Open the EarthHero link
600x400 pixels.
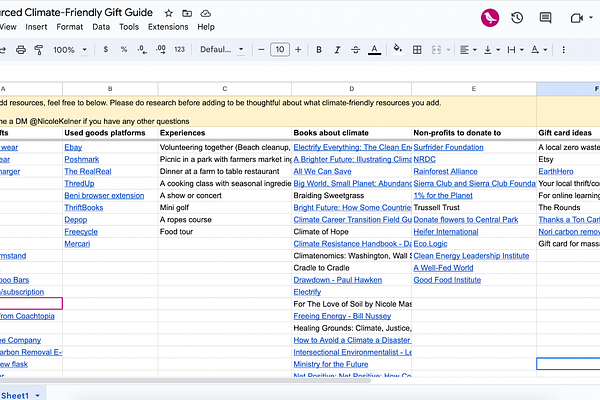pos(556,171)
